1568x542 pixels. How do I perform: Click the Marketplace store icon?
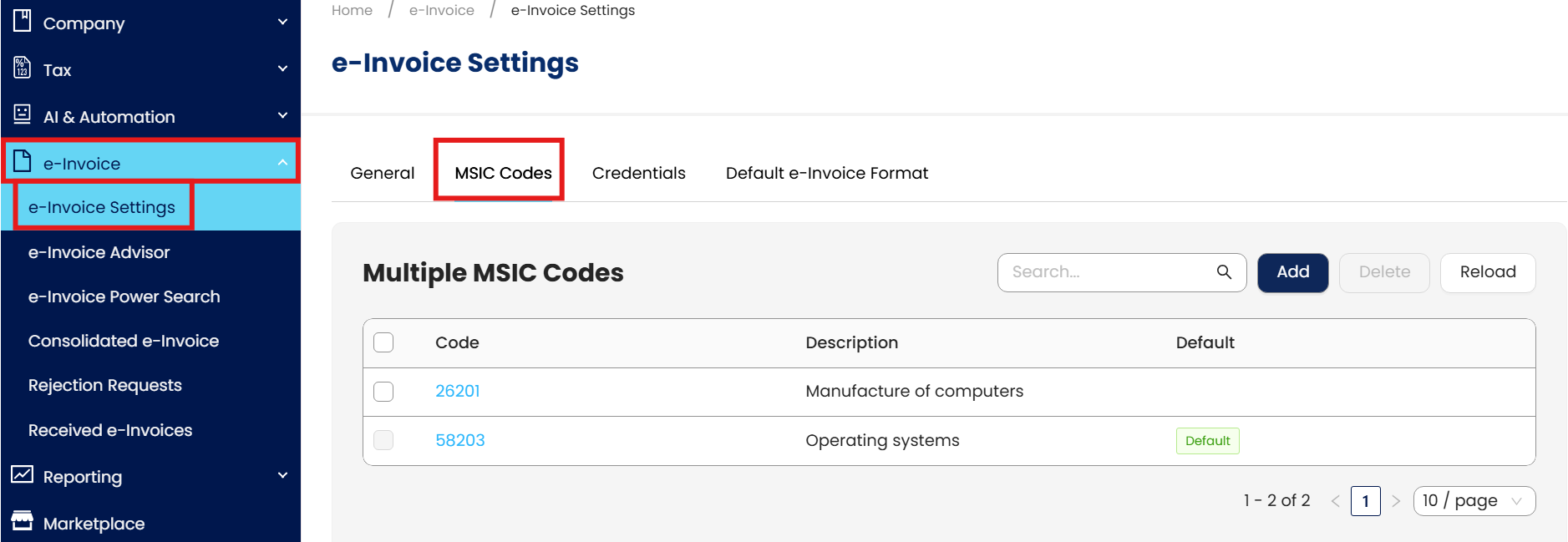tap(23, 522)
